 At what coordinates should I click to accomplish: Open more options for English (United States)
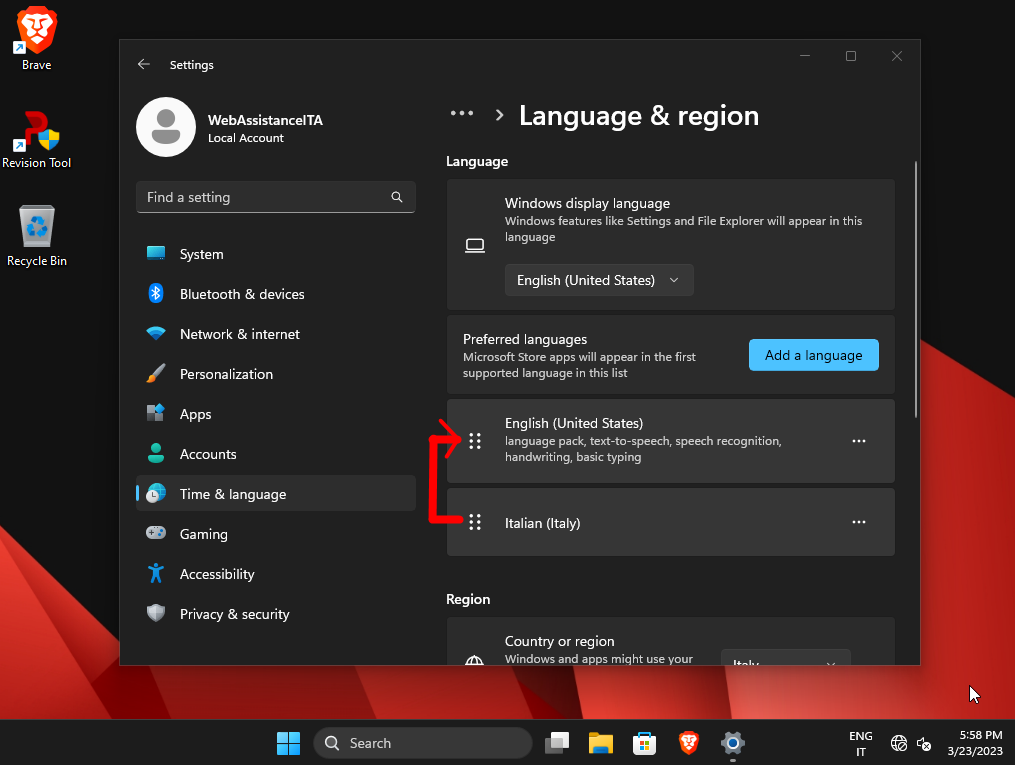(859, 441)
